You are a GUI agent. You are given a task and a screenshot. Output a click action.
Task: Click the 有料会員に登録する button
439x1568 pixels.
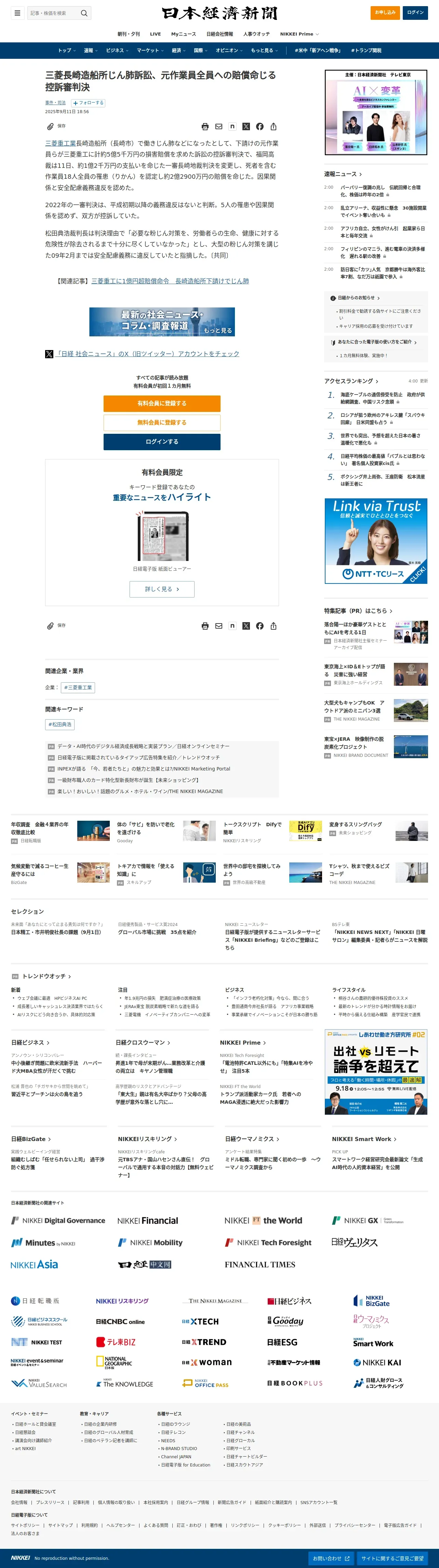pos(162,404)
